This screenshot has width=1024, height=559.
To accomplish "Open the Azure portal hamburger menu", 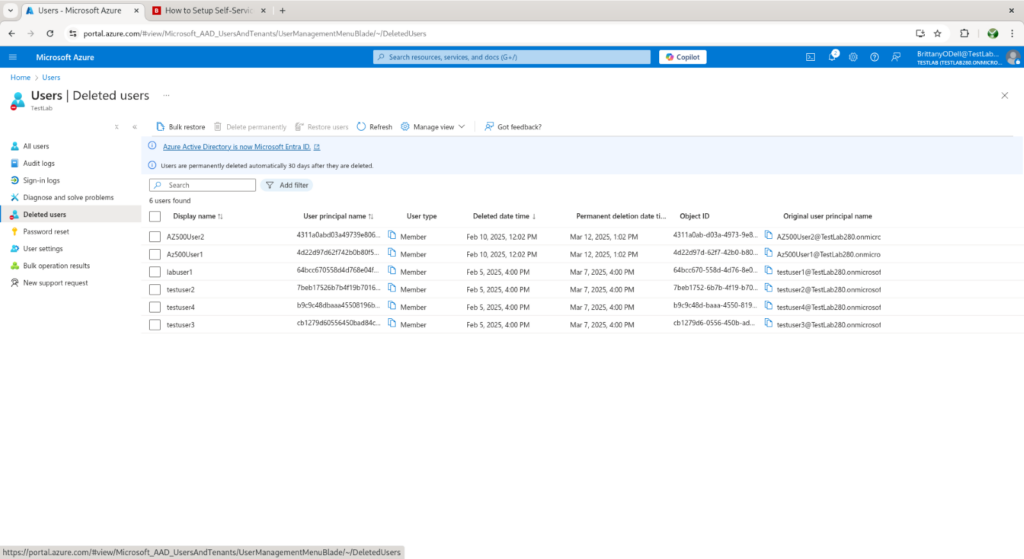I will click(12, 57).
